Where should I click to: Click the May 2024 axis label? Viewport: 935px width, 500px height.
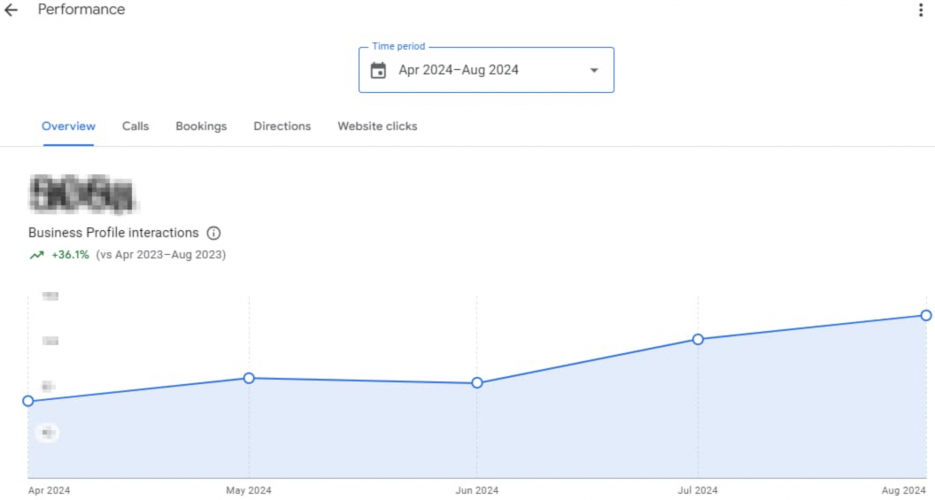click(249, 490)
